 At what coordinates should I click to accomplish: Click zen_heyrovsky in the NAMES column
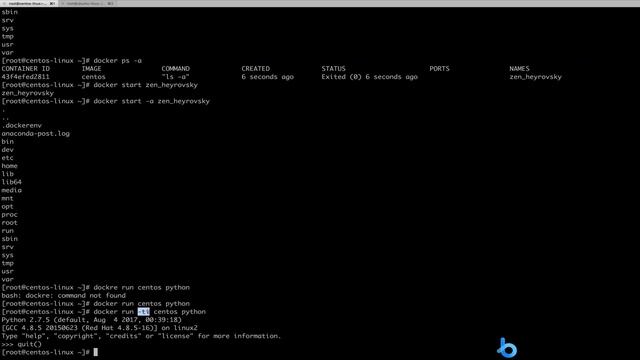pos(535,77)
